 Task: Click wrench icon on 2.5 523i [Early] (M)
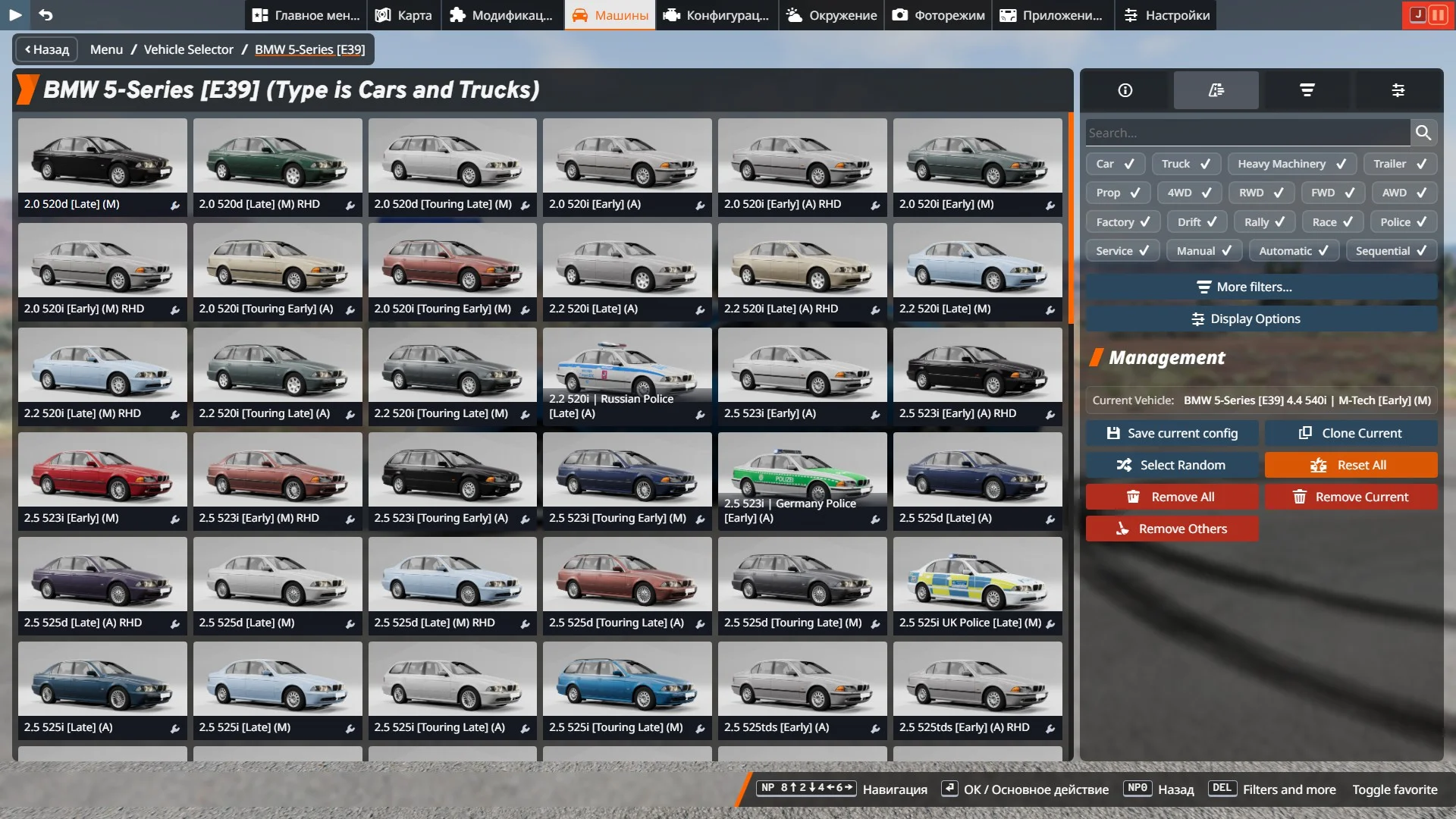[x=175, y=519]
